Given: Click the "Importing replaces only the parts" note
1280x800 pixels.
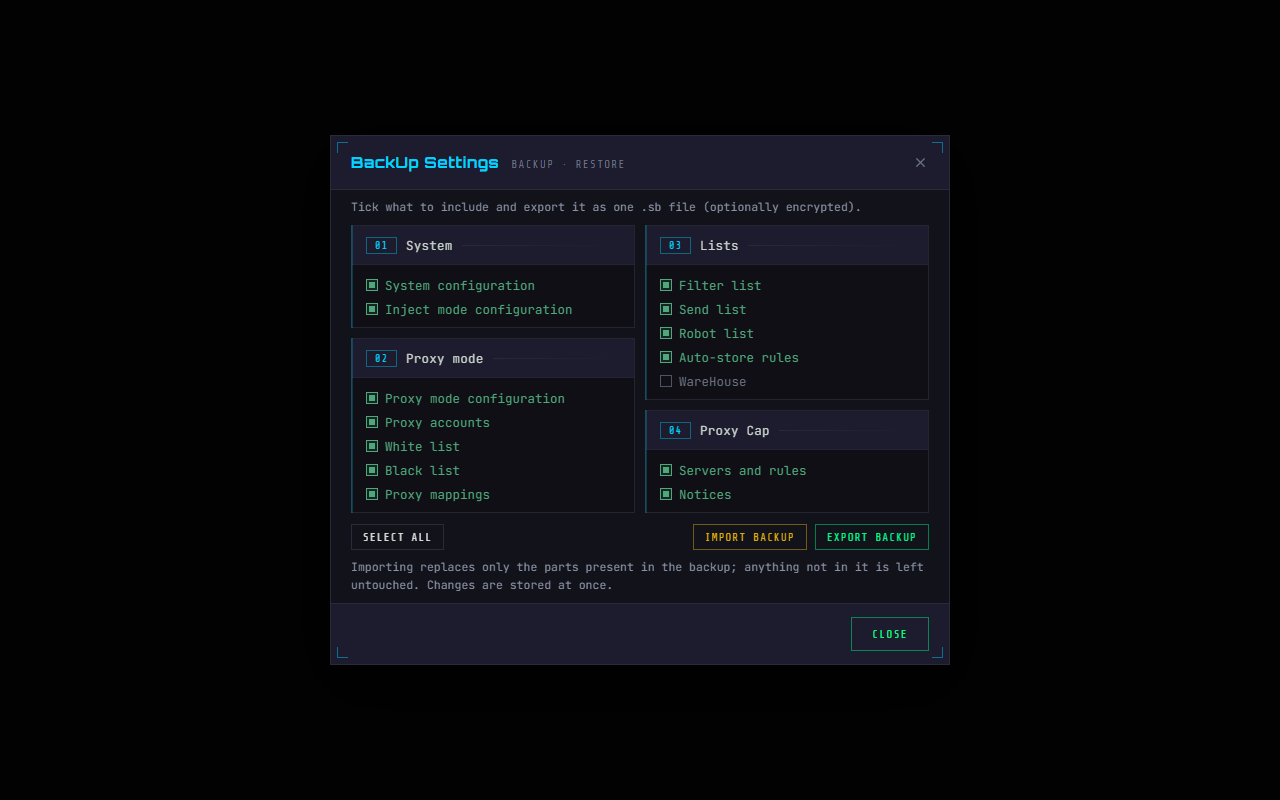Looking at the screenshot, I should (x=637, y=576).
